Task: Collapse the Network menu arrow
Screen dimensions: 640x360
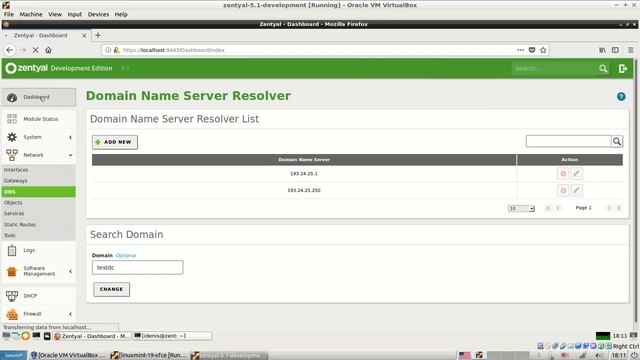Action: [x=70, y=155]
